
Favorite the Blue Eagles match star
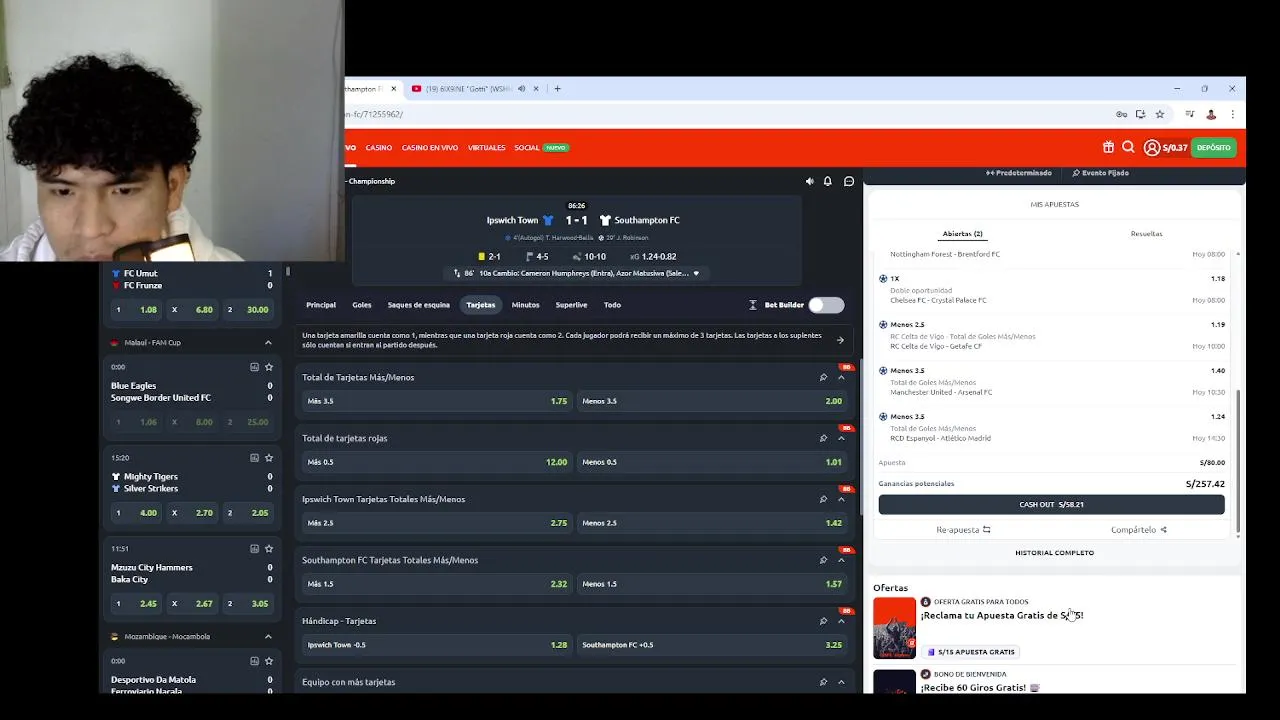[269, 367]
